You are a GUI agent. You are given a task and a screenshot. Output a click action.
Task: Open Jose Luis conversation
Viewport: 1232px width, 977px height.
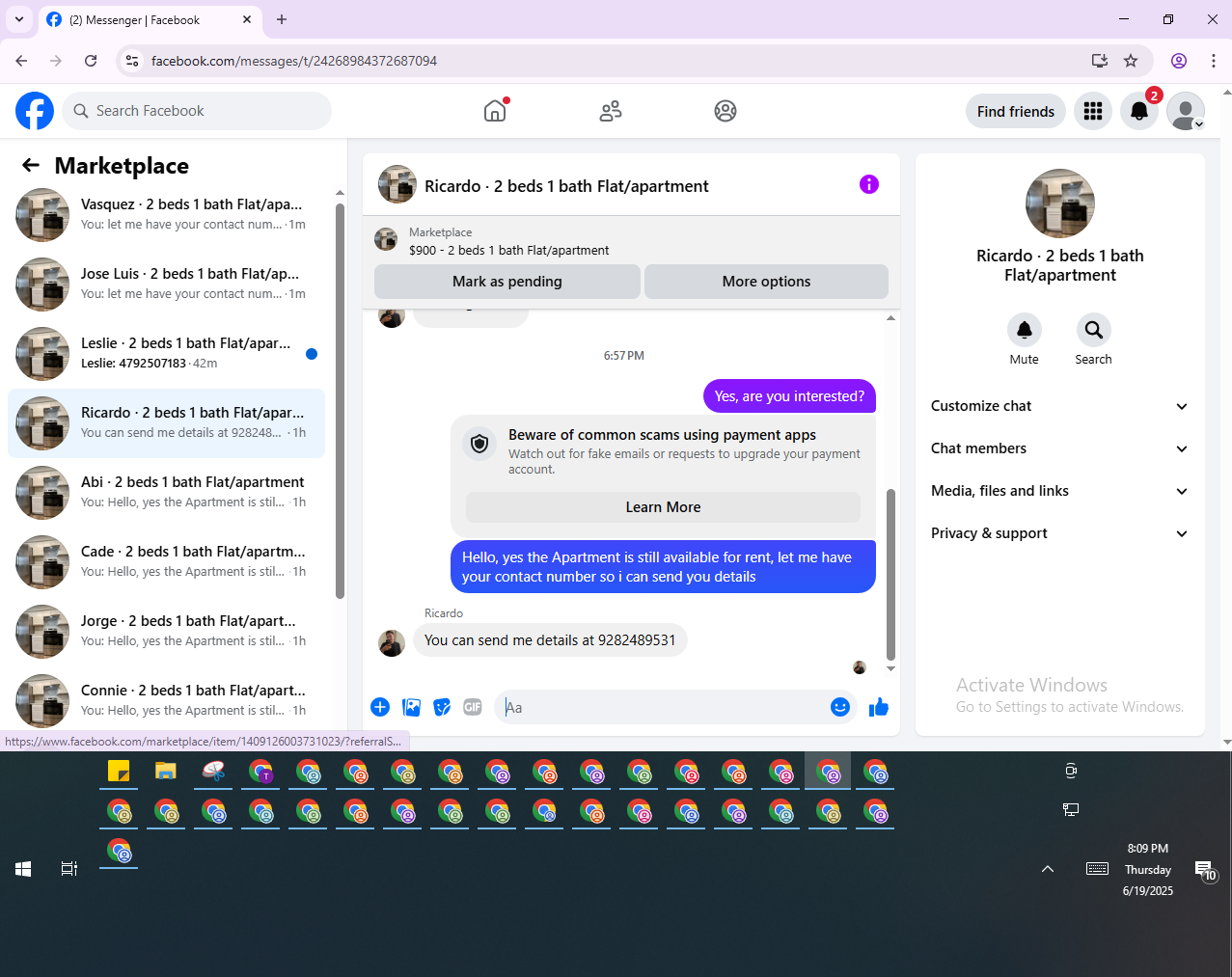[166, 285]
